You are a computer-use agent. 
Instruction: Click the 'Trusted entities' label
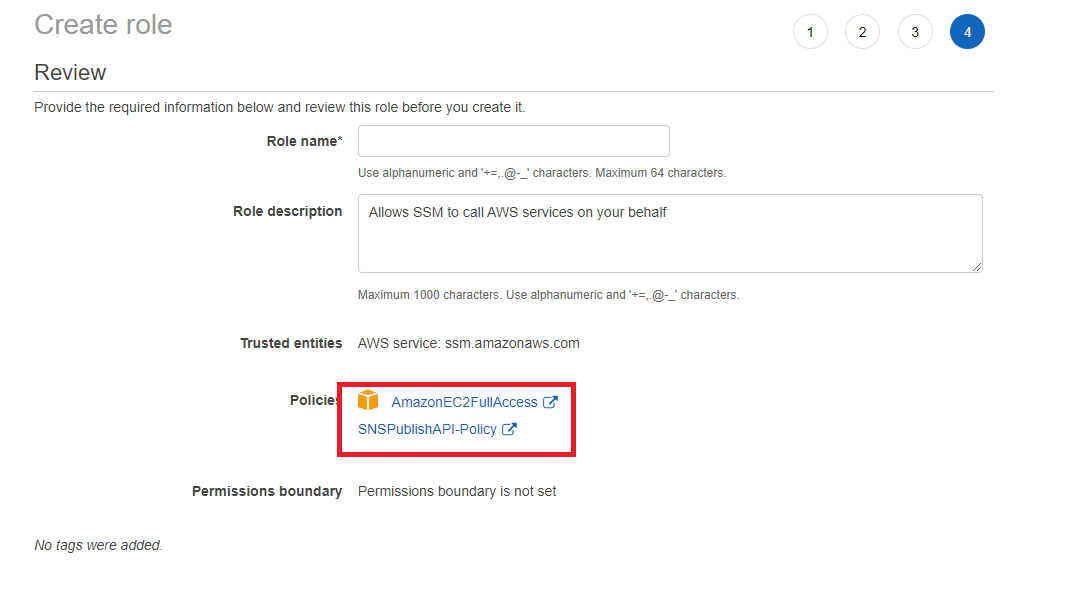pos(291,343)
